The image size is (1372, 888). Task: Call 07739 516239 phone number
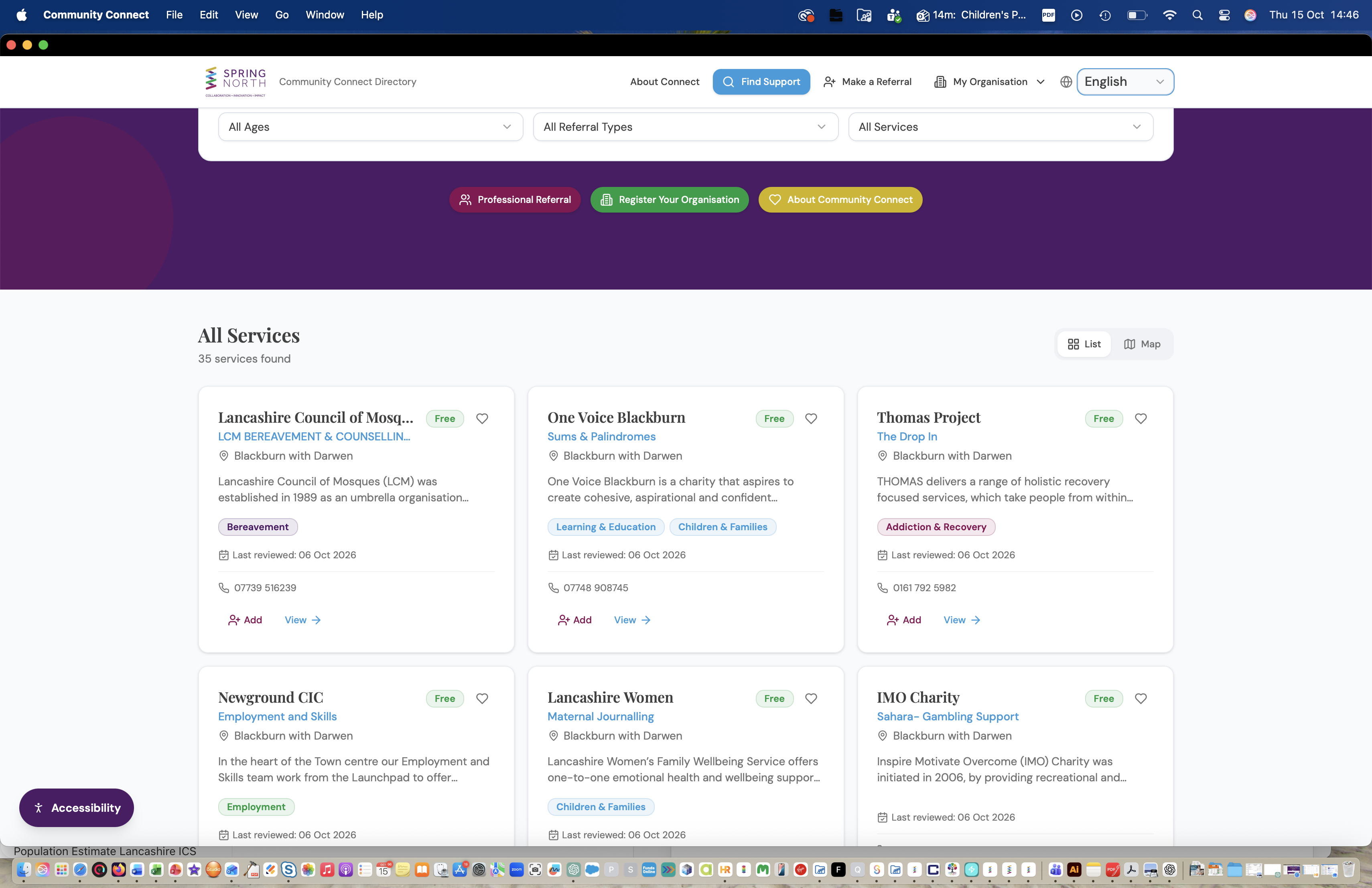[265, 588]
